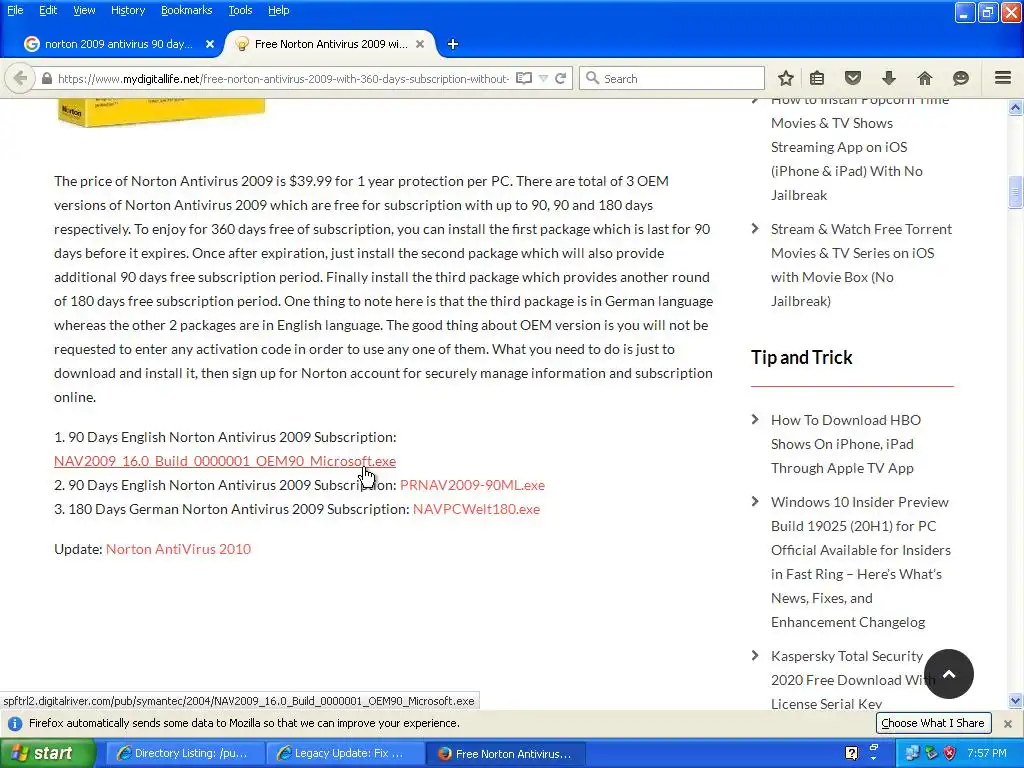Screen dimensions: 1024x768
Task: Open the Edit menu
Action: (x=48, y=10)
